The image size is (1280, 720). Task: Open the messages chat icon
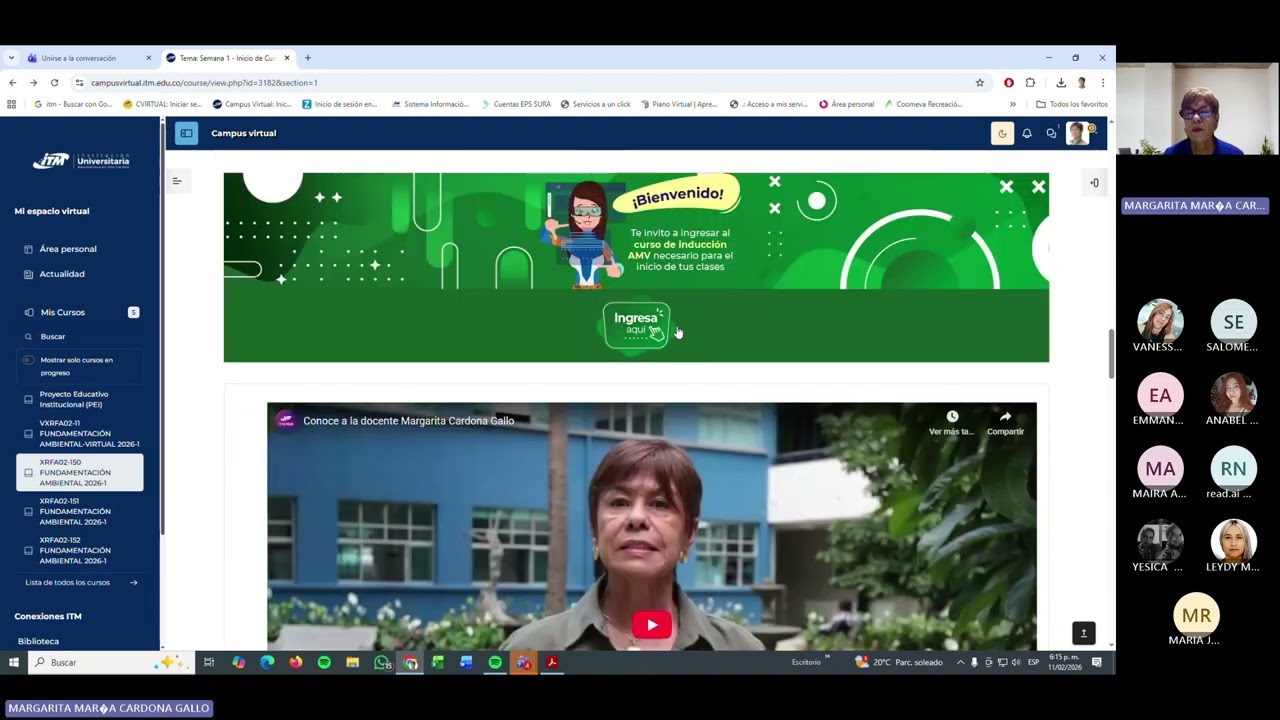click(x=1051, y=133)
